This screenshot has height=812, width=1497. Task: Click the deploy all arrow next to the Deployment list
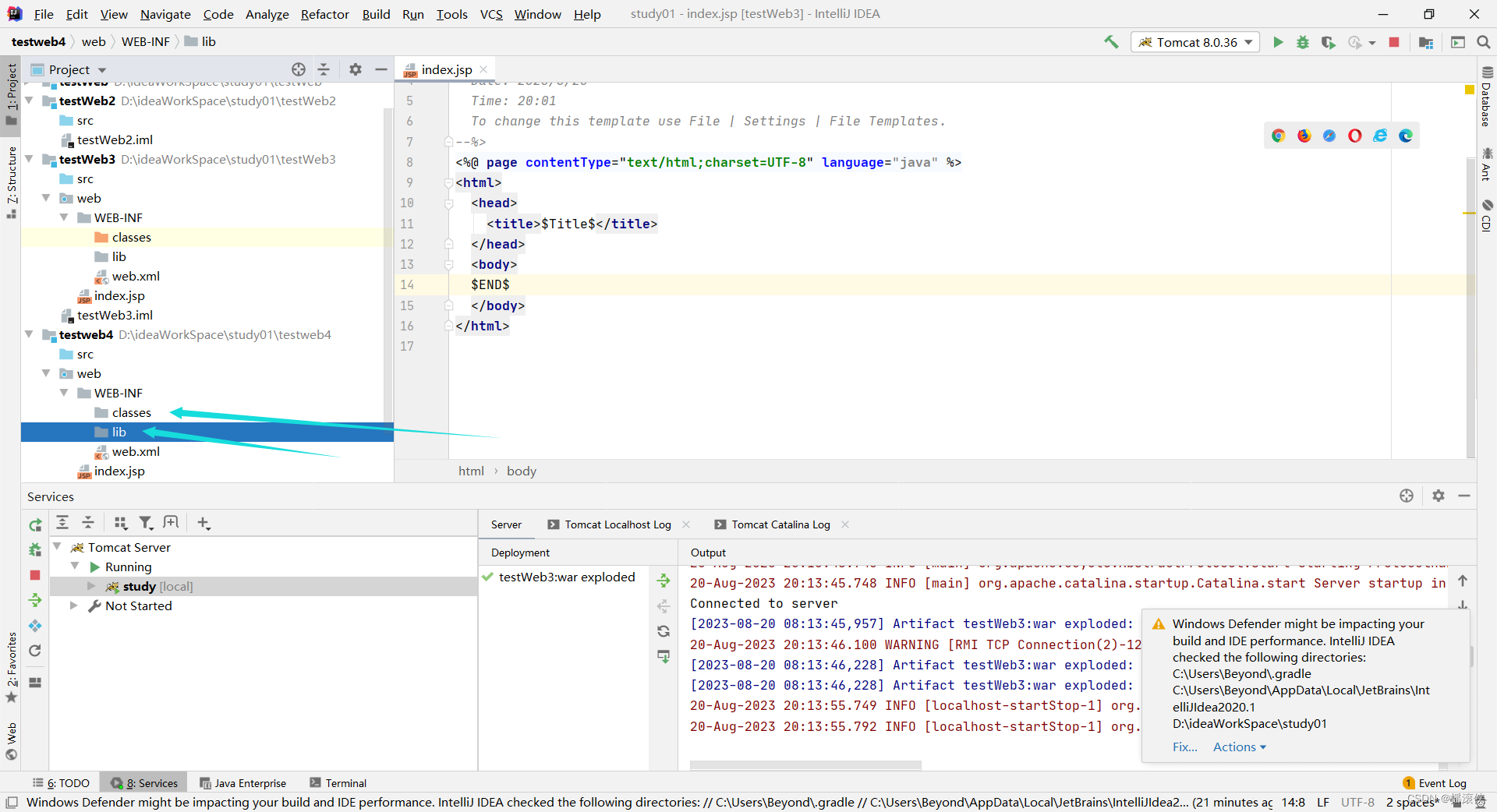(664, 581)
